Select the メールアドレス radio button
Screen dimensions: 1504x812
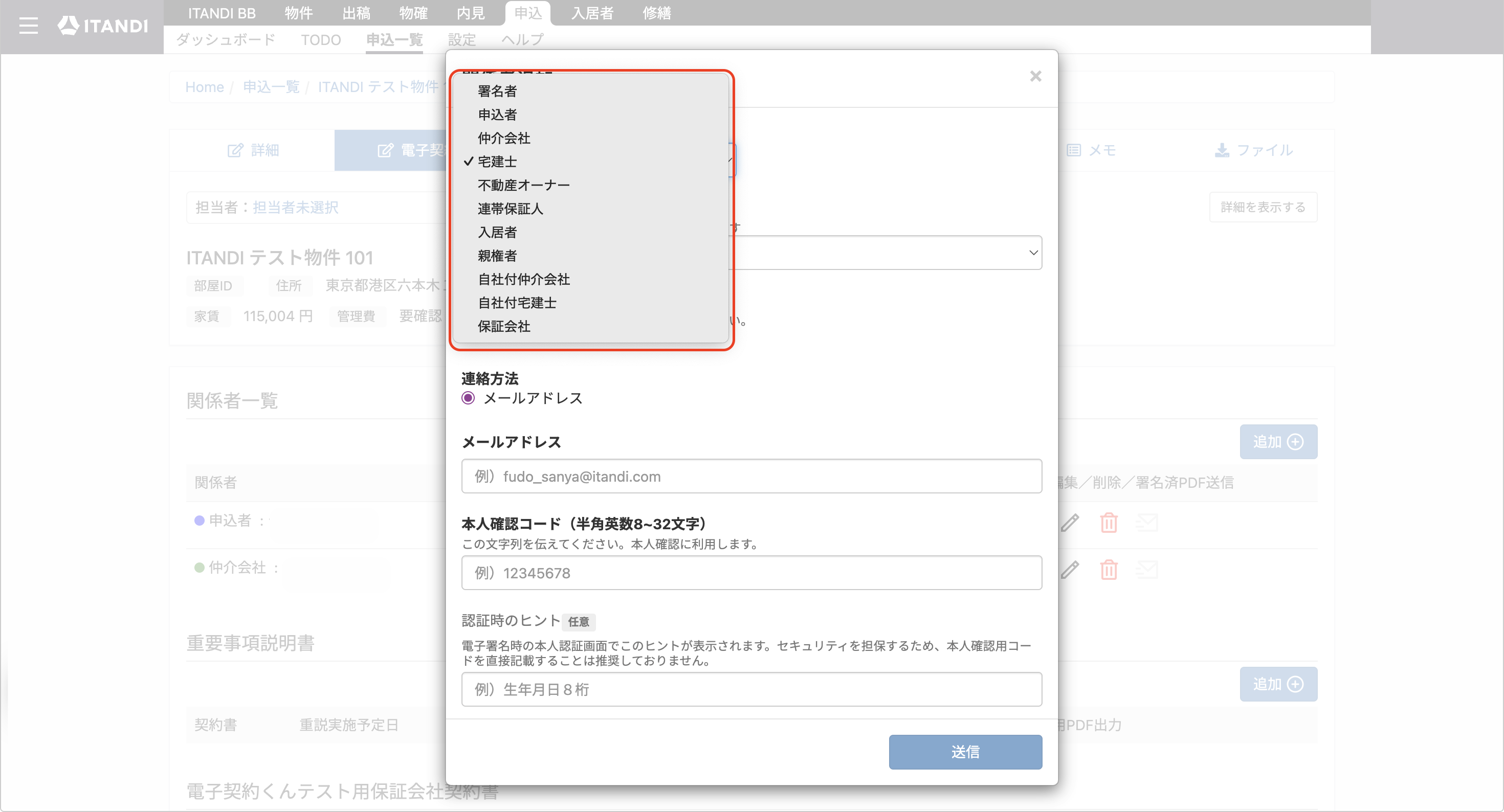pyautogui.click(x=468, y=398)
